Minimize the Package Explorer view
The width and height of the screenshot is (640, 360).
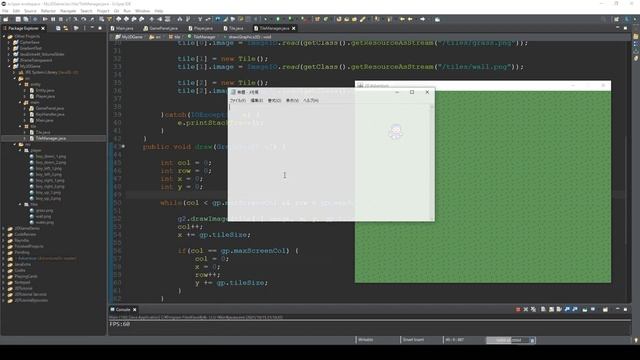pos(92,28)
